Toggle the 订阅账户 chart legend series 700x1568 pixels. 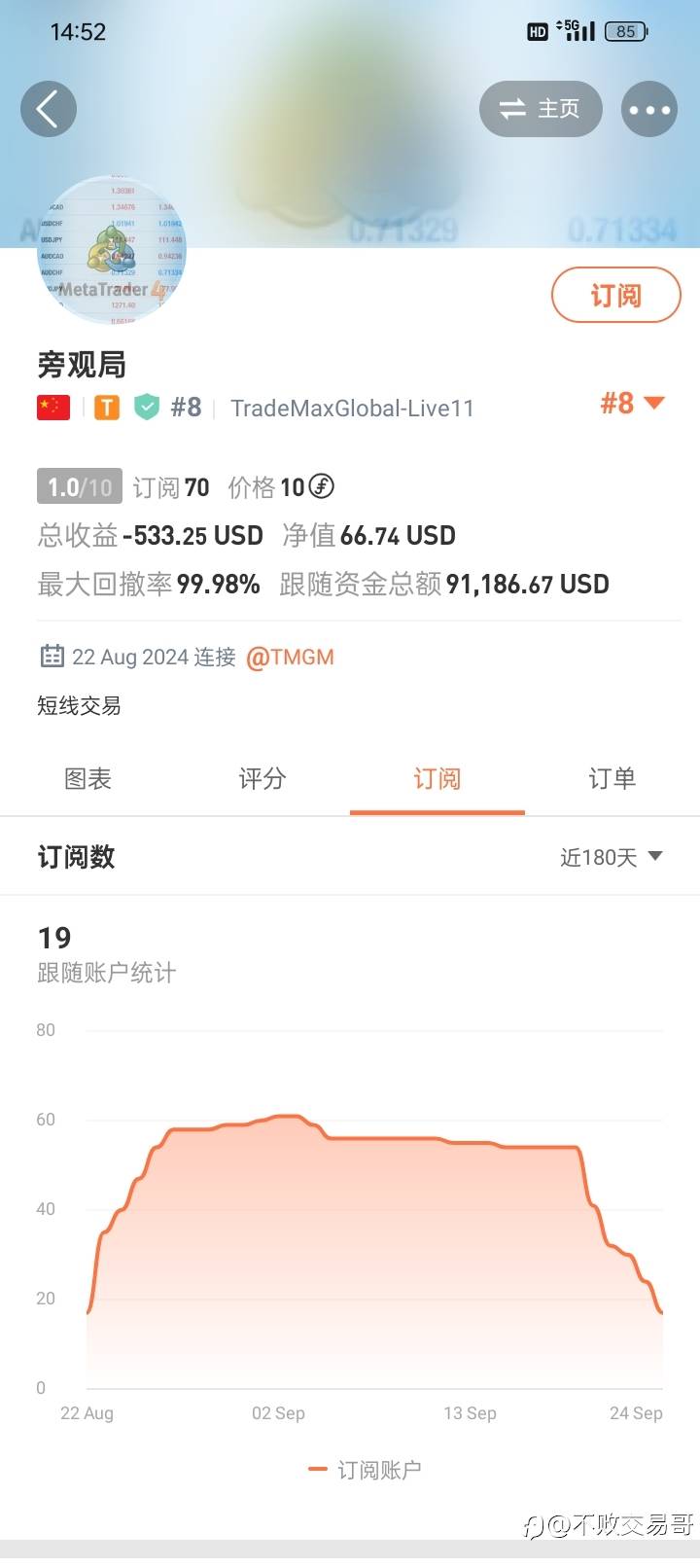coord(365,1470)
